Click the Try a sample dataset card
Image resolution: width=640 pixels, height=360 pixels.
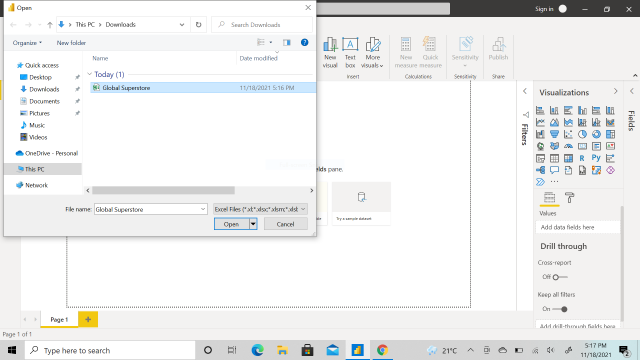click(361, 203)
